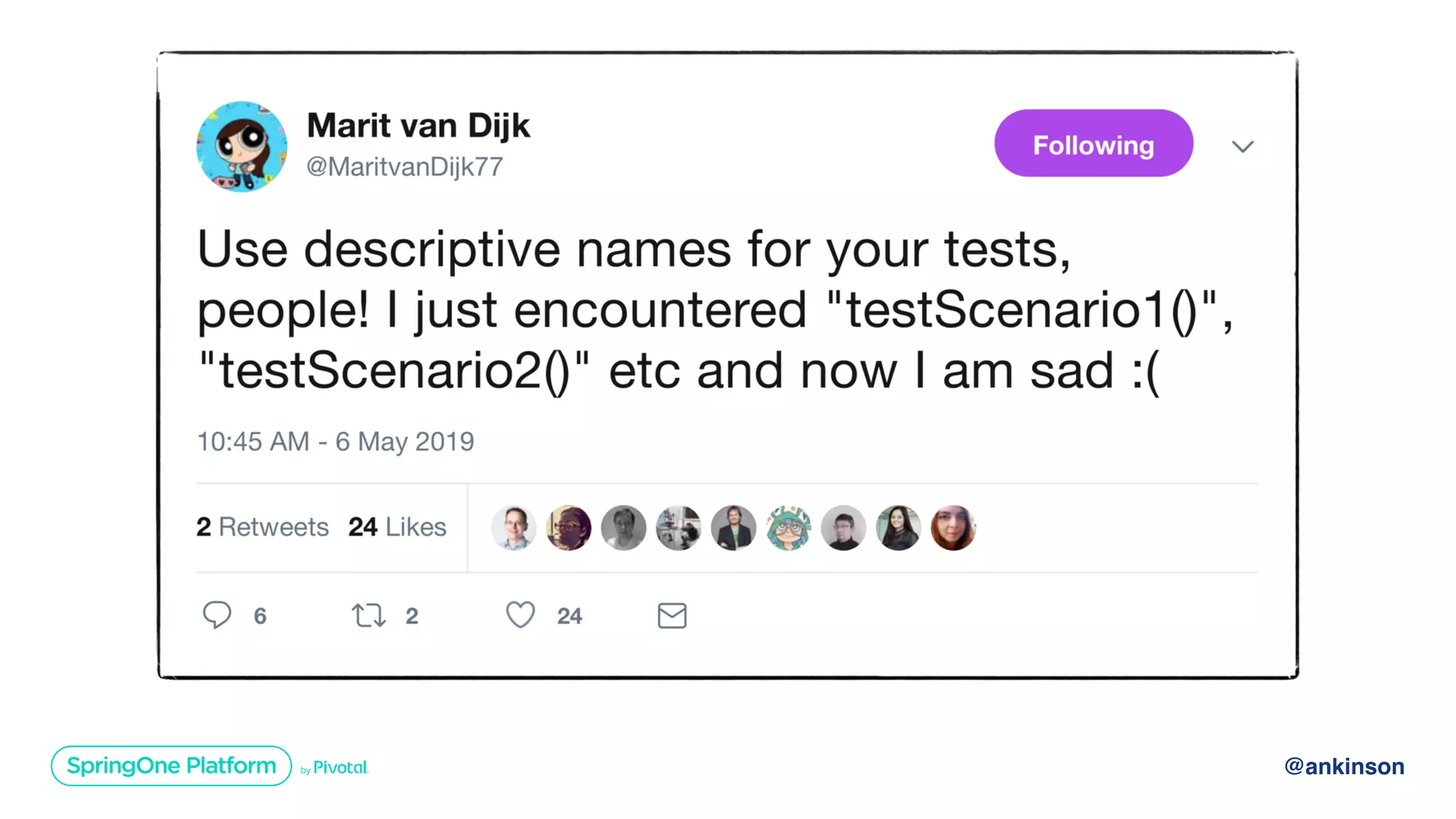The width and height of the screenshot is (1456, 819).
Task: Open Marit van Dijk's profile avatar
Action: tap(242, 146)
